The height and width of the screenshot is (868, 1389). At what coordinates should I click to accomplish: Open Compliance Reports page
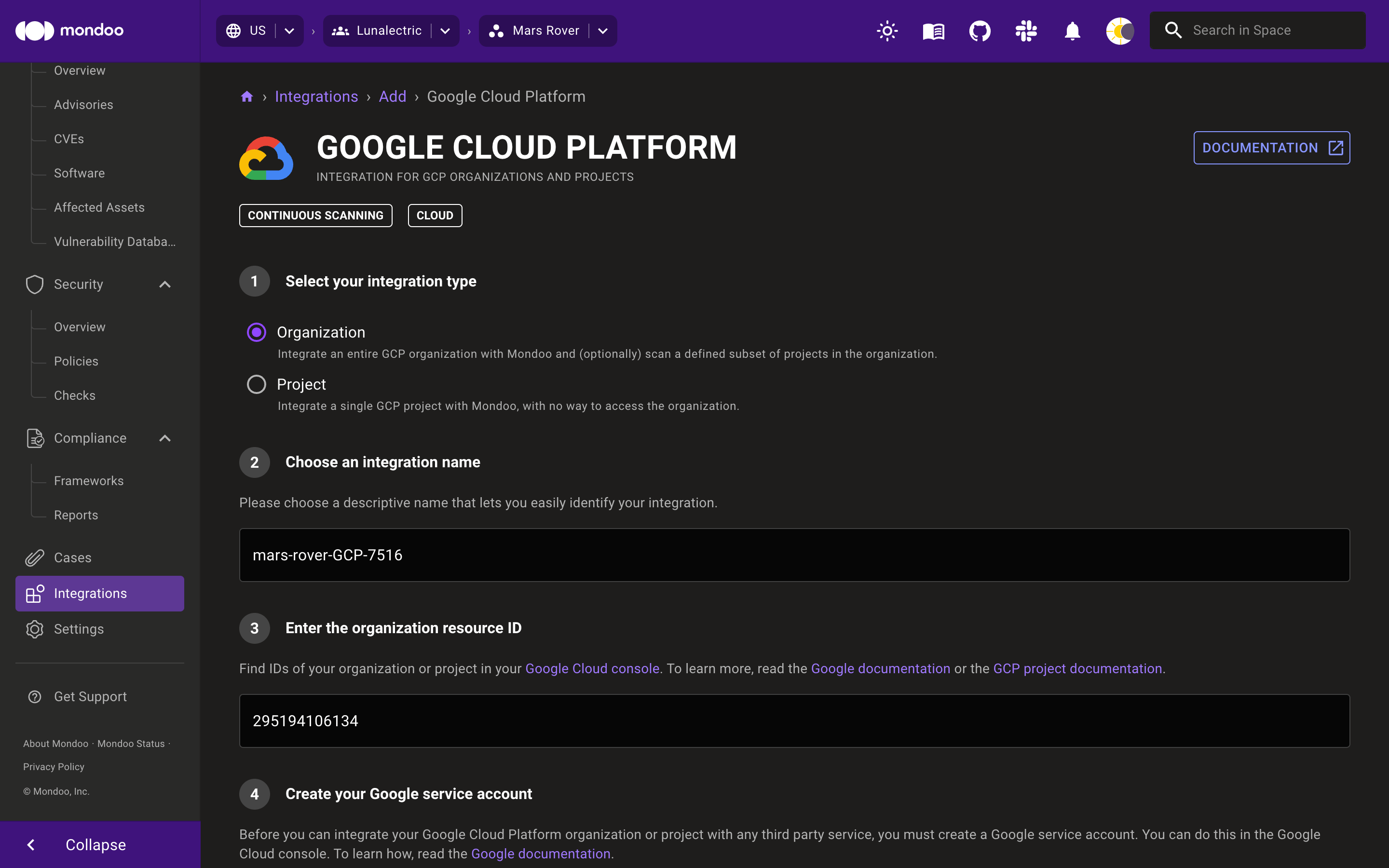point(76,515)
